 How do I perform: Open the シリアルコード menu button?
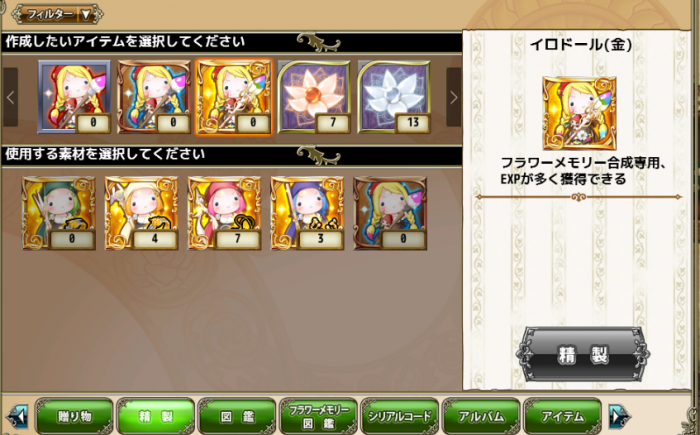(400, 416)
